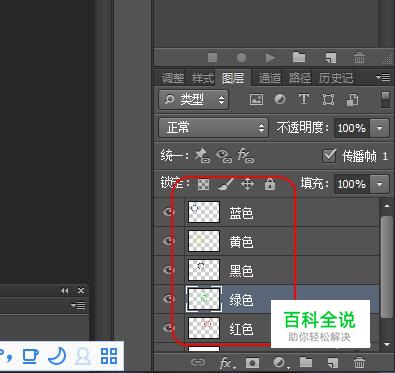Toggle the layer filtering switch
The image size is (395, 373).
pos(385,99)
